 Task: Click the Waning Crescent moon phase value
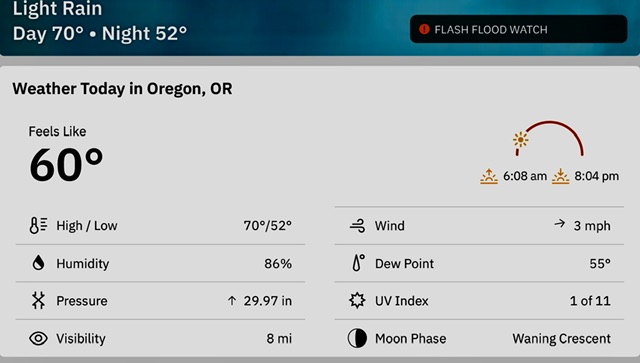pos(562,339)
